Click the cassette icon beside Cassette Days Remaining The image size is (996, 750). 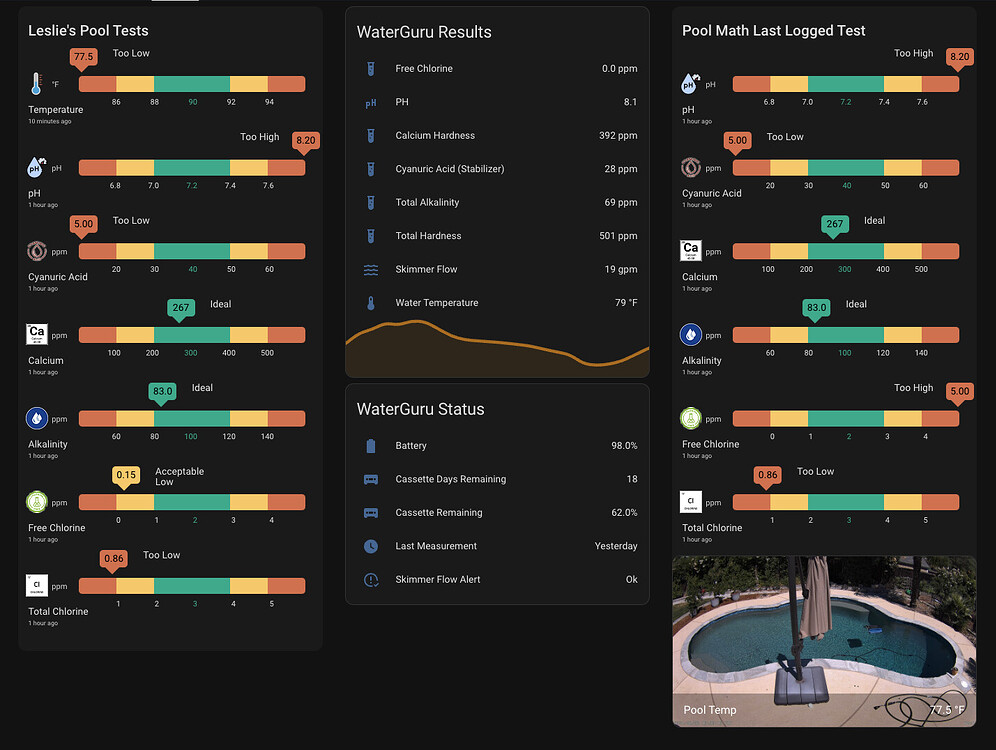tap(371, 479)
